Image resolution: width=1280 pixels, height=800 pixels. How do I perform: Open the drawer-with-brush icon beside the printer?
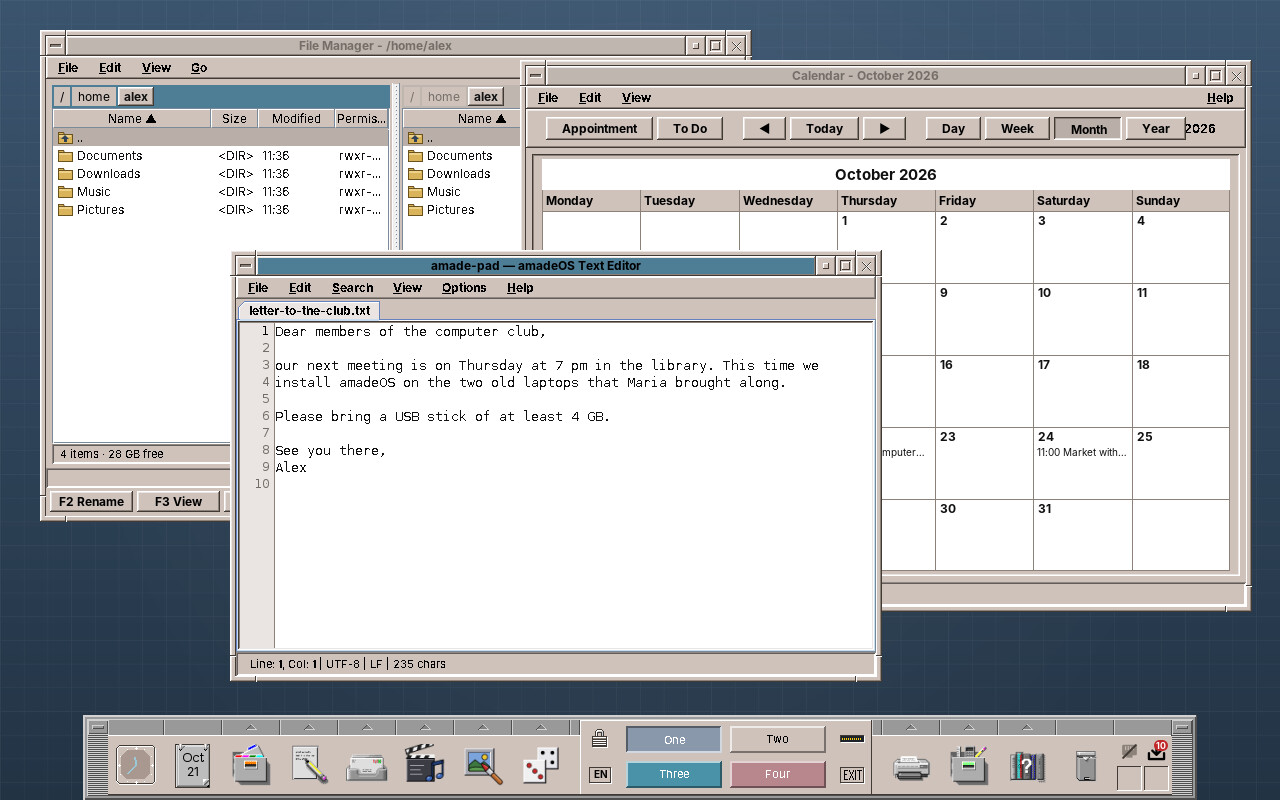(x=968, y=765)
